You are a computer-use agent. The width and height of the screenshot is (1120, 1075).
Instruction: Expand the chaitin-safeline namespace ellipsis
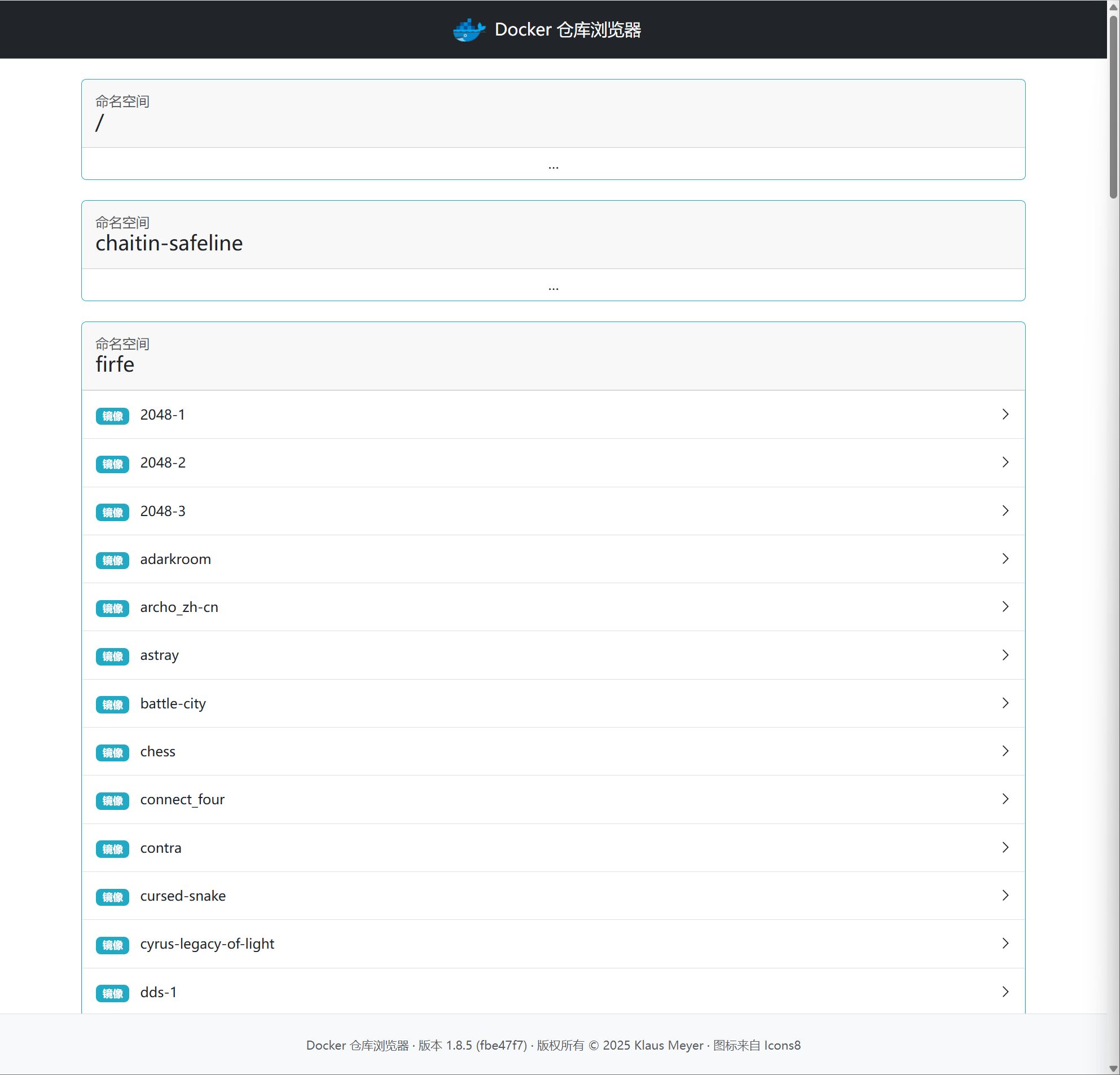click(x=552, y=287)
